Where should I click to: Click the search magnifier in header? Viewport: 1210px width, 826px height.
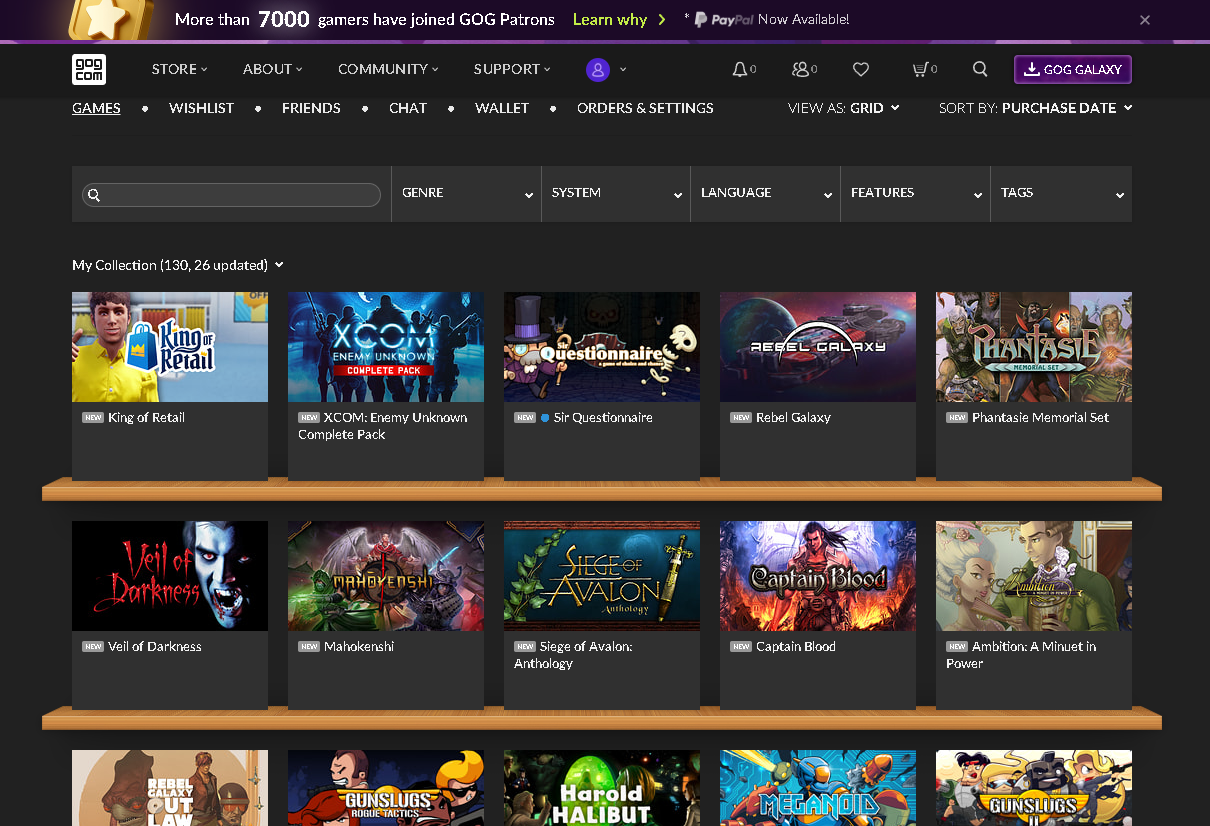(x=980, y=69)
